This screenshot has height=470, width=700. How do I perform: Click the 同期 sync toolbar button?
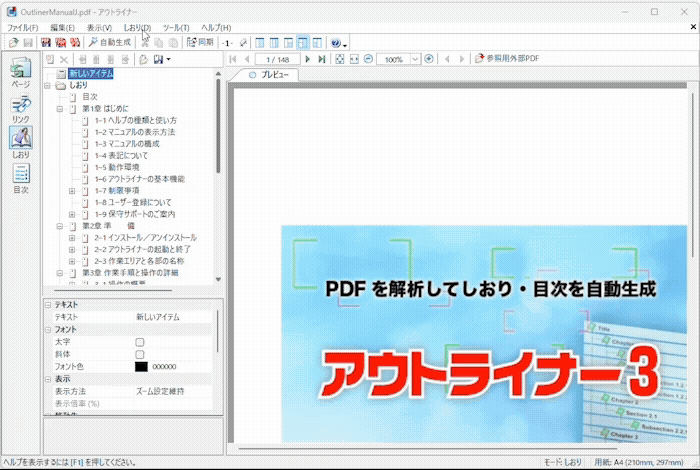(199, 43)
